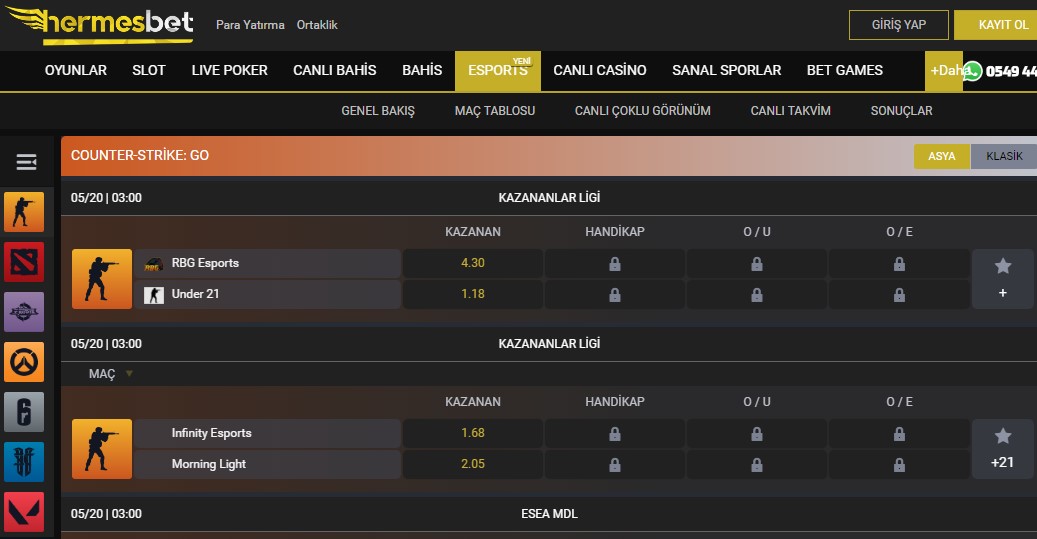
Task: Expand the MAÇ dropdown
Action: coord(110,374)
